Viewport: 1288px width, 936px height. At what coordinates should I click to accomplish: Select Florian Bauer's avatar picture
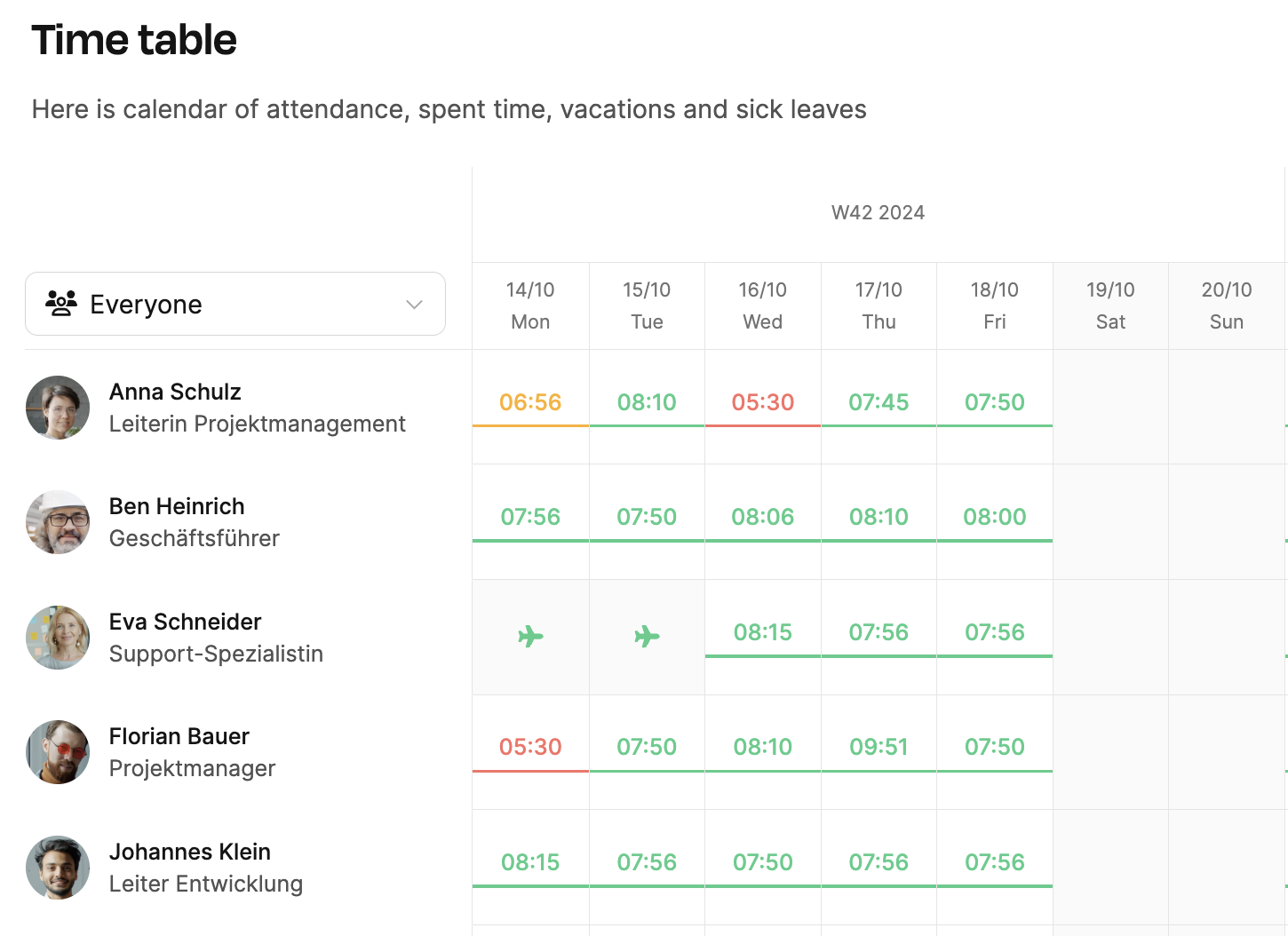coord(58,752)
